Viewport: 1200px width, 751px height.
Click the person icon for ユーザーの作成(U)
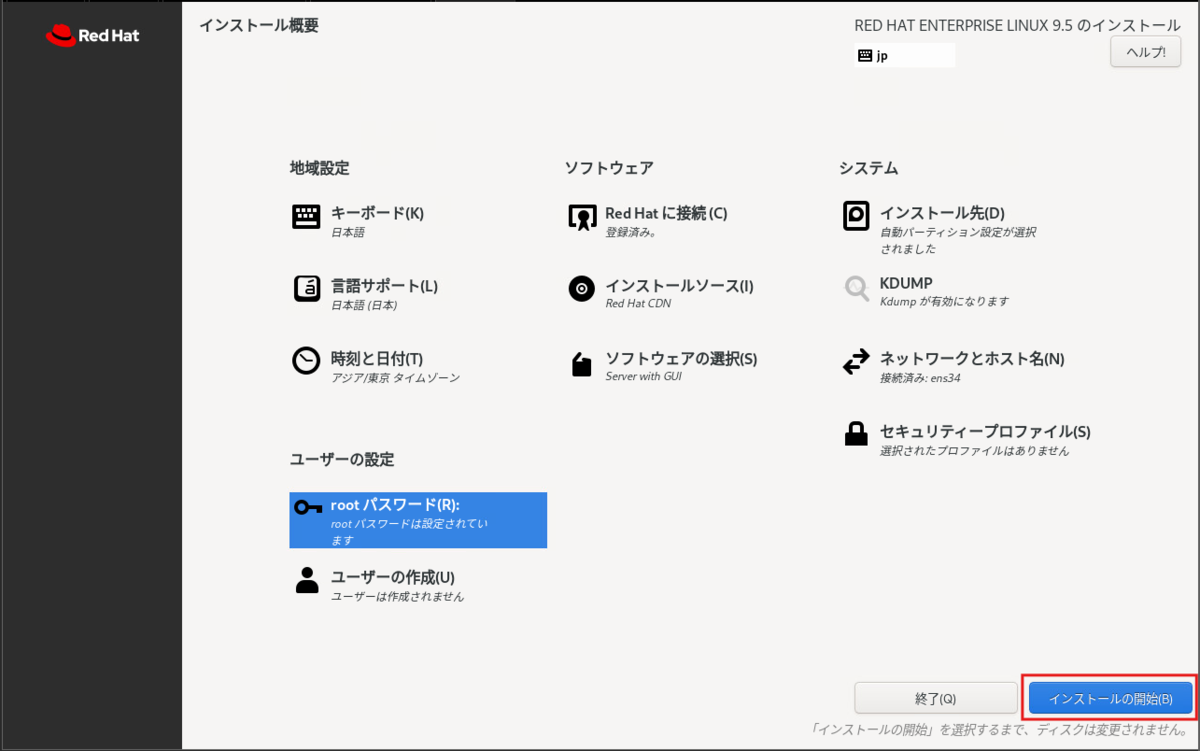(307, 580)
